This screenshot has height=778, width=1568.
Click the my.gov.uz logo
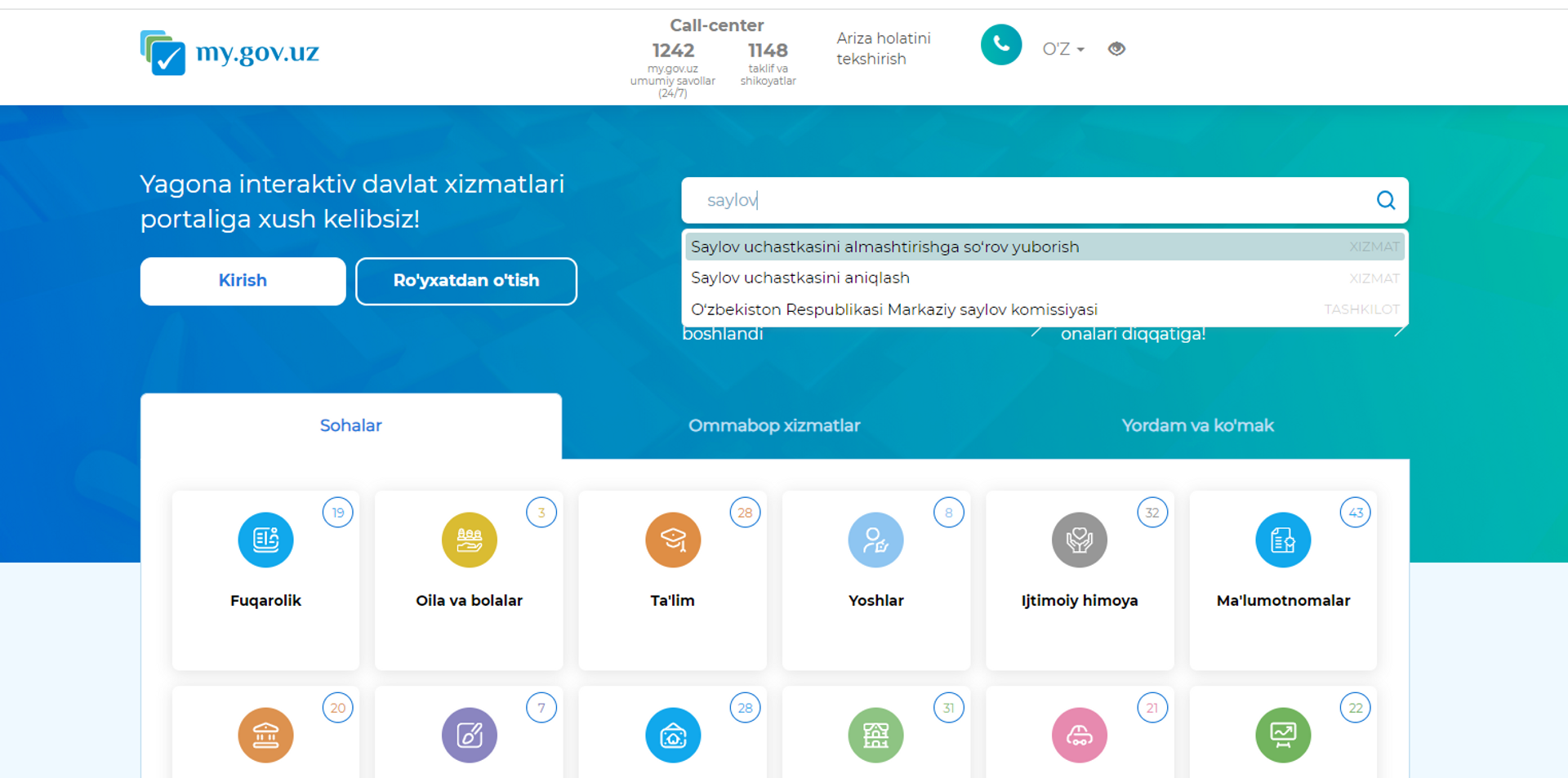click(229, 52)
